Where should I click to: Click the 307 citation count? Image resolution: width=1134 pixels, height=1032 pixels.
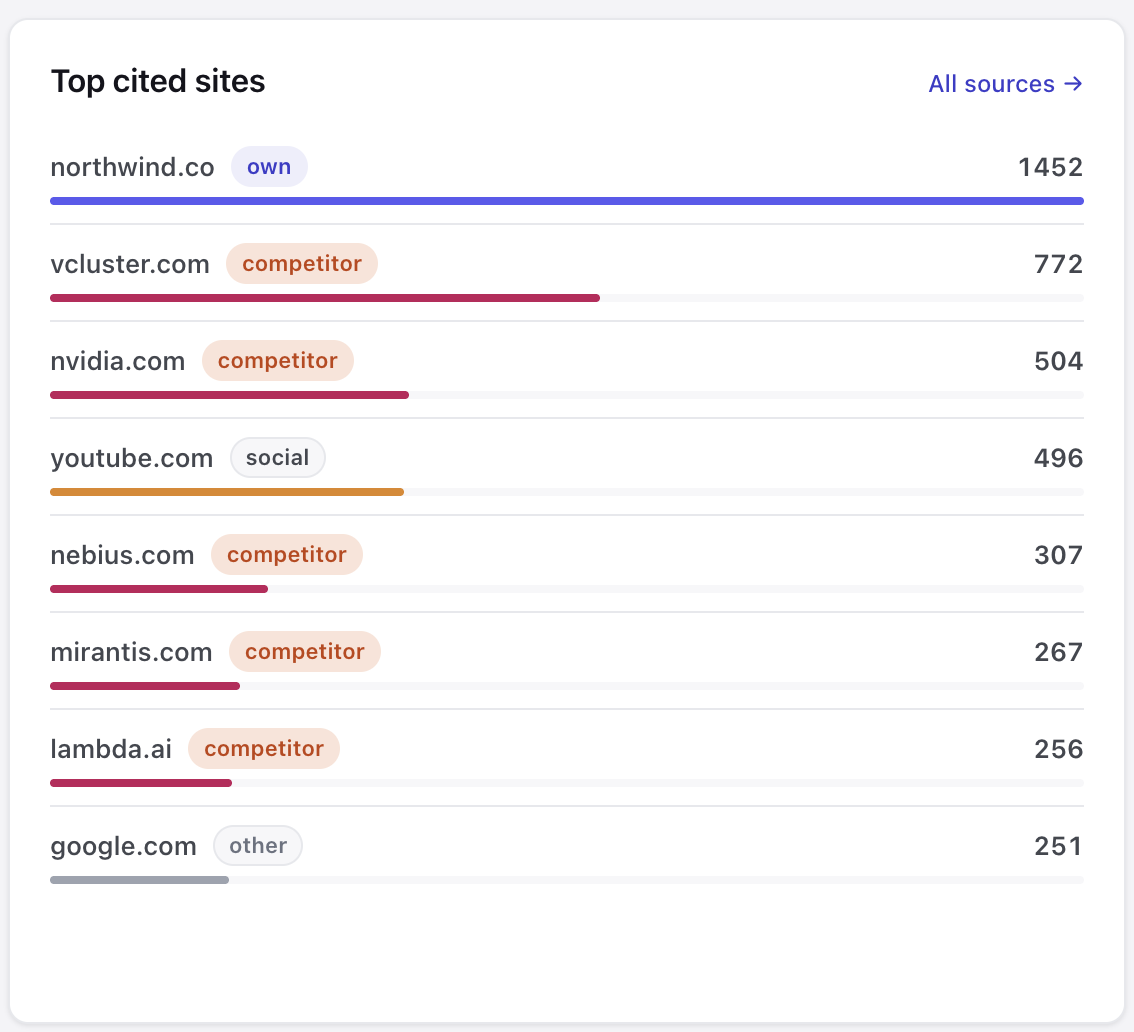pos(1058,555)
